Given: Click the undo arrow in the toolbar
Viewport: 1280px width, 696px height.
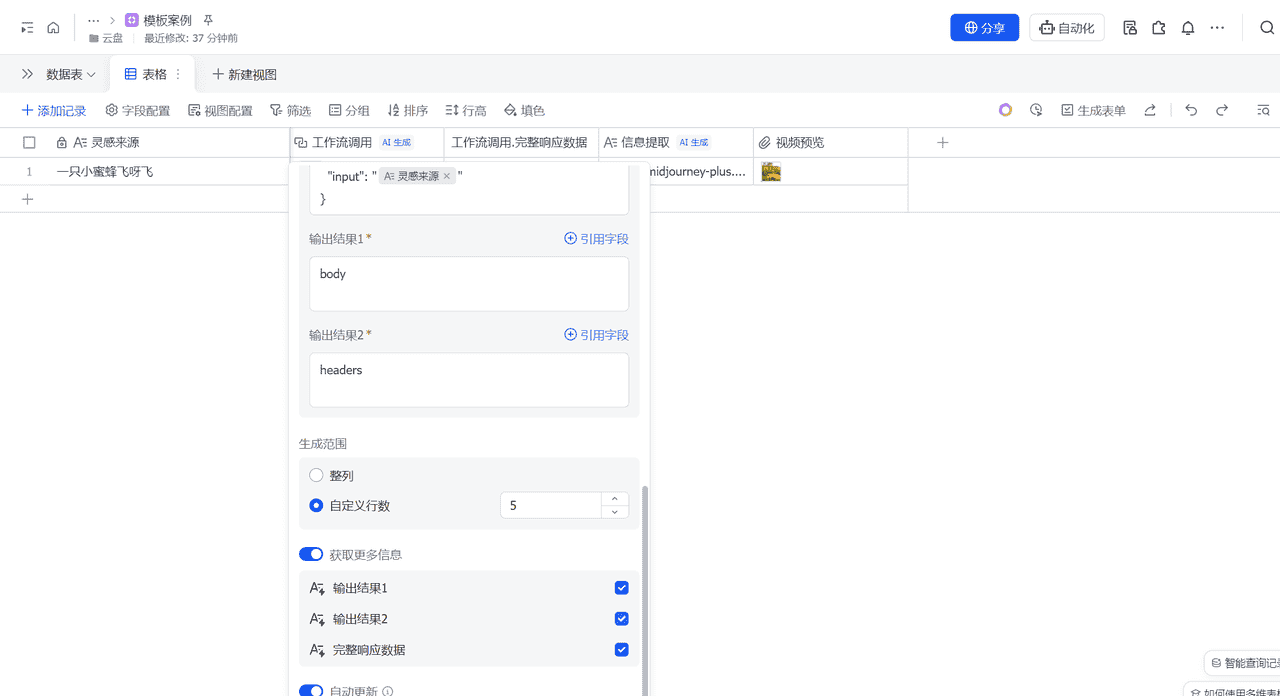Looking at the screenshot, I should click(x=1191, y=110).
